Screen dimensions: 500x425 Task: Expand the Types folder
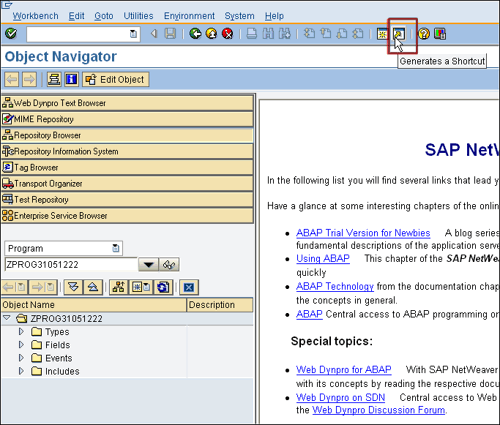[21, 332]
